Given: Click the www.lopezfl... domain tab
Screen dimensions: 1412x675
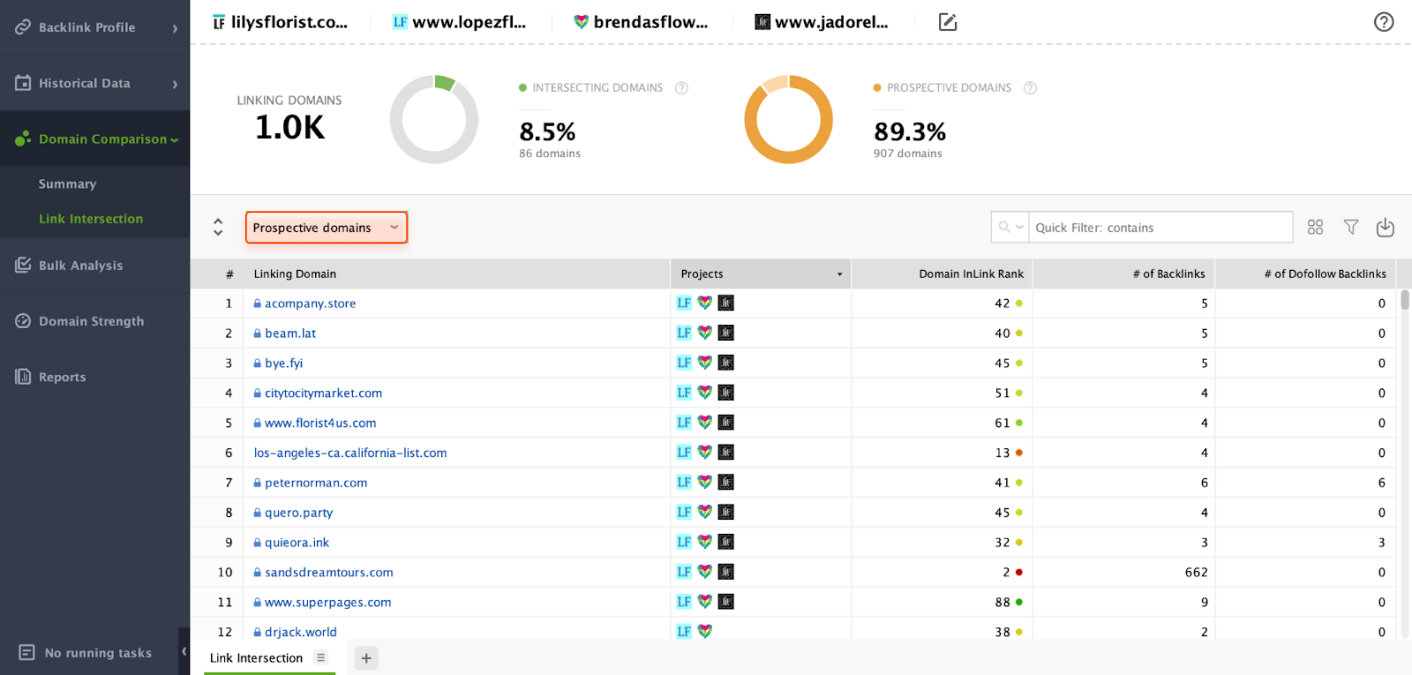Looking at the screenshot, I should click(x=459, y=22).
